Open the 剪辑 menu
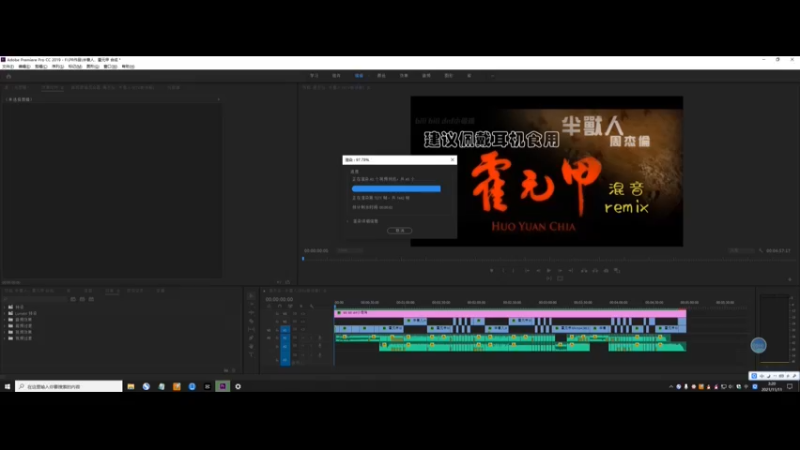Image resolution: width=800 pixels, height=450 pixels. click(x=41, y=66)
